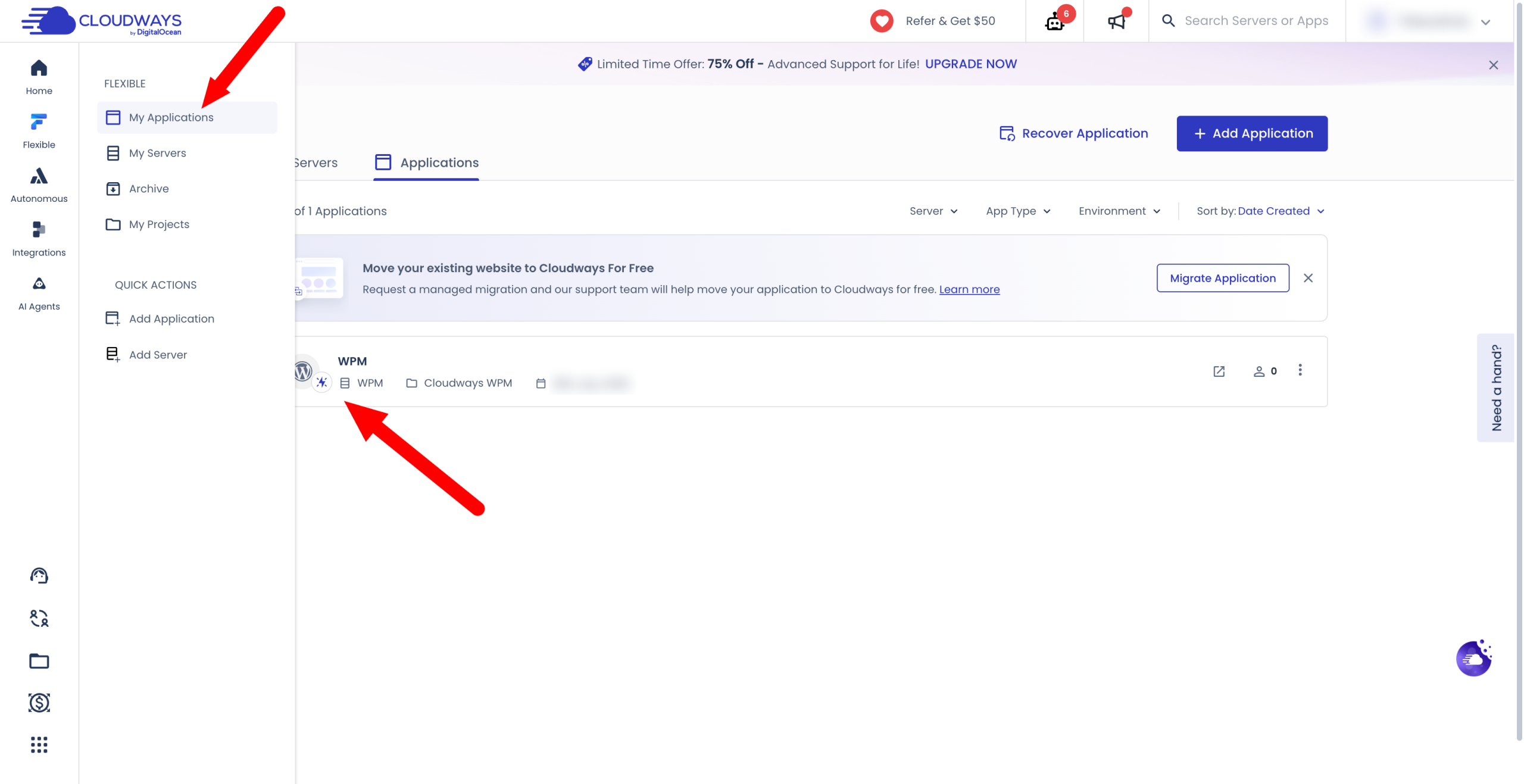Follow the UPGRADE NOW link
The width and height of the screenshot is (1524, 784).
[971, 64]
